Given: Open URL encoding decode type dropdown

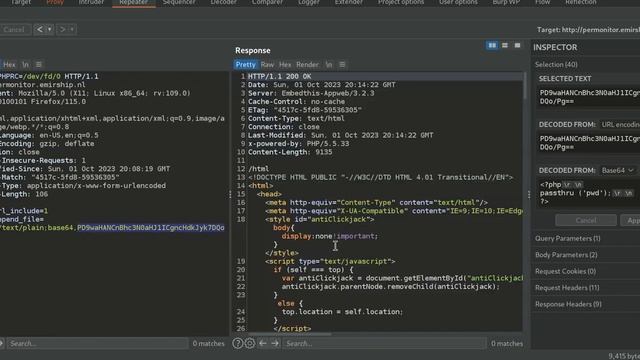Looking at the screenshot, I should (x=620, y=124).
